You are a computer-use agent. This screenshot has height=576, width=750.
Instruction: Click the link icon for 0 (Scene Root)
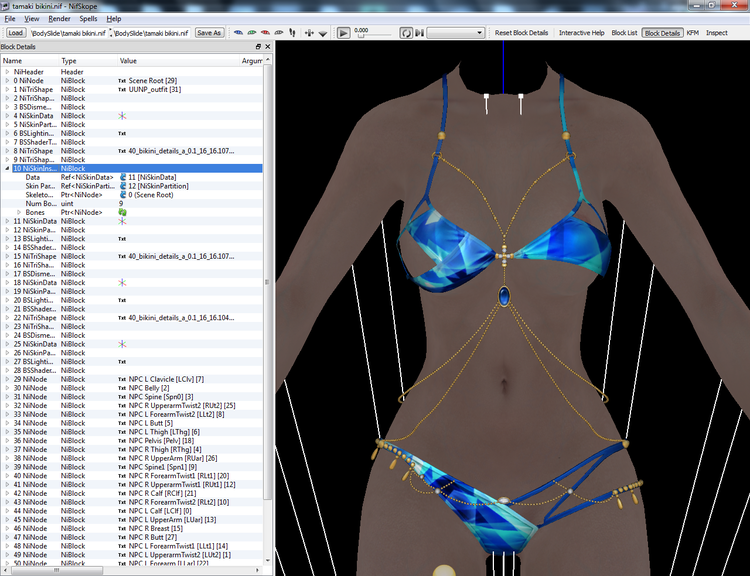click(123, 195)
